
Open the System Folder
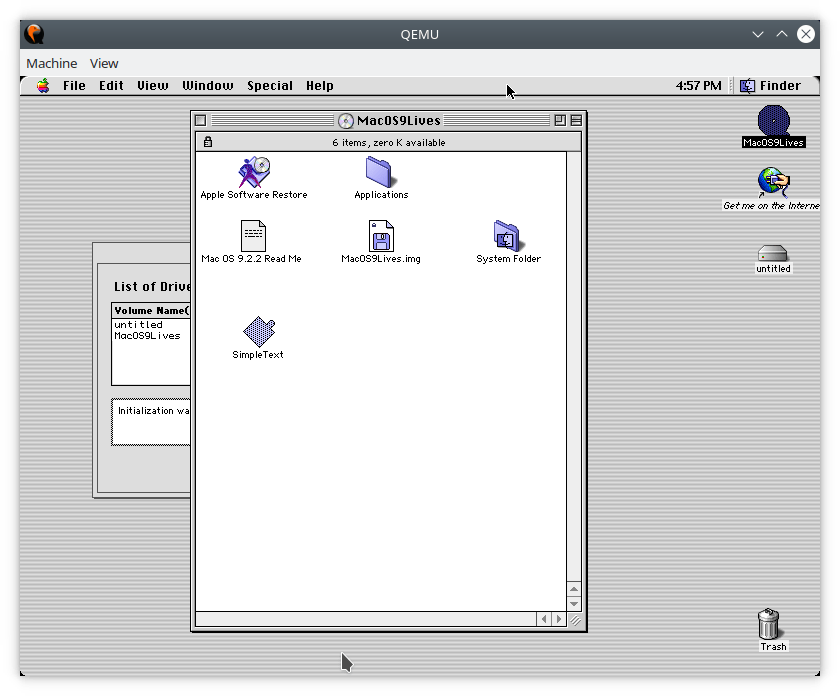tap(507, 235)
